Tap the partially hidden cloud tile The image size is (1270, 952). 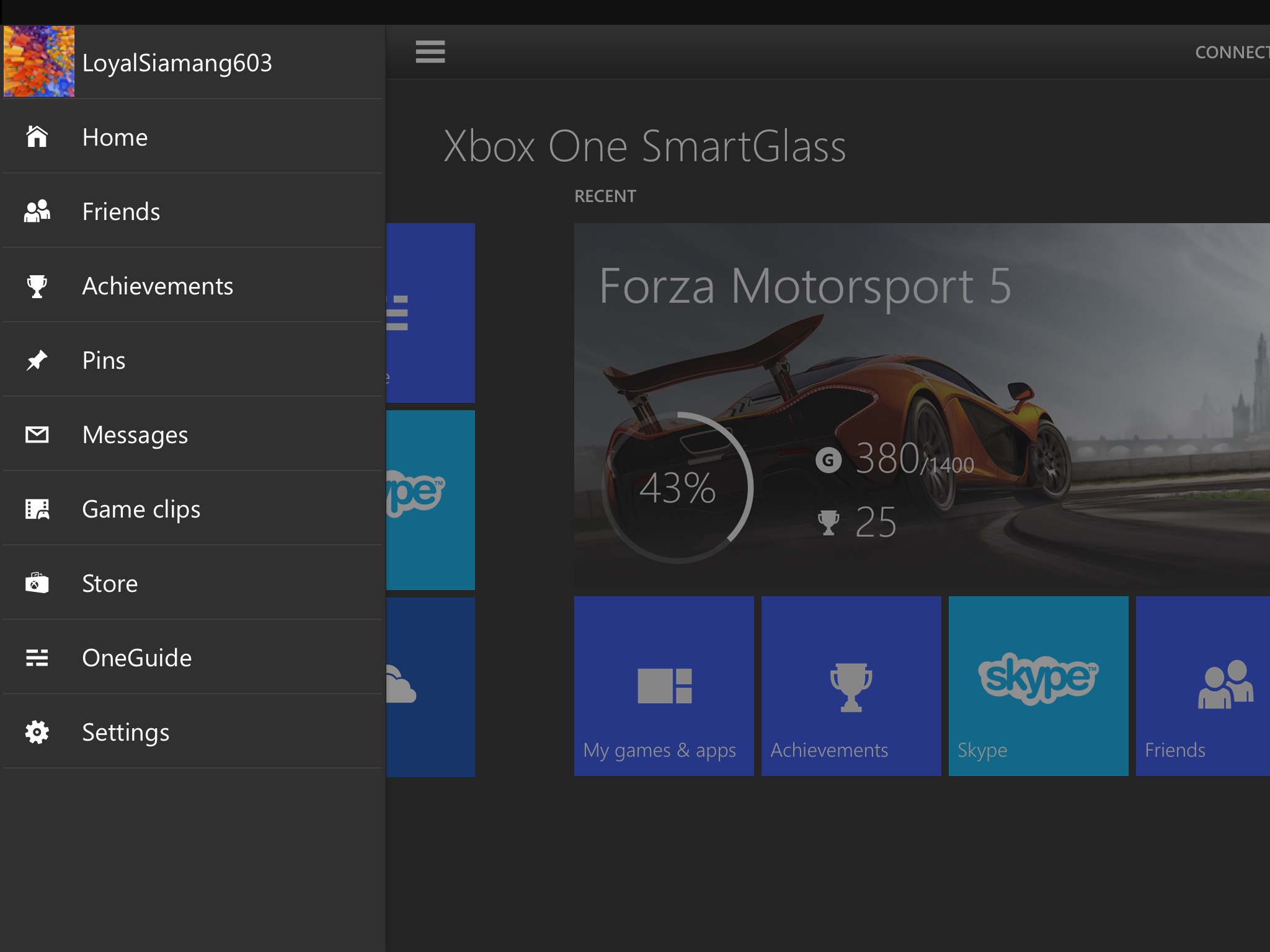[430, 687]
